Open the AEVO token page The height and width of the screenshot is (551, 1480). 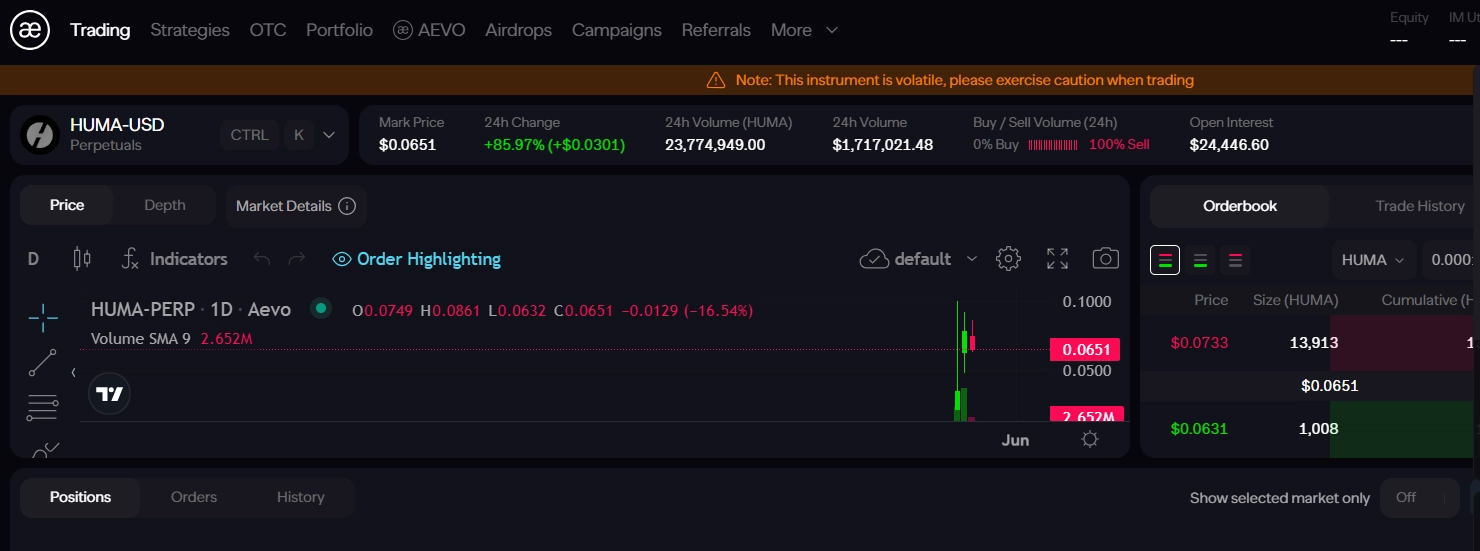click(429, 30)
